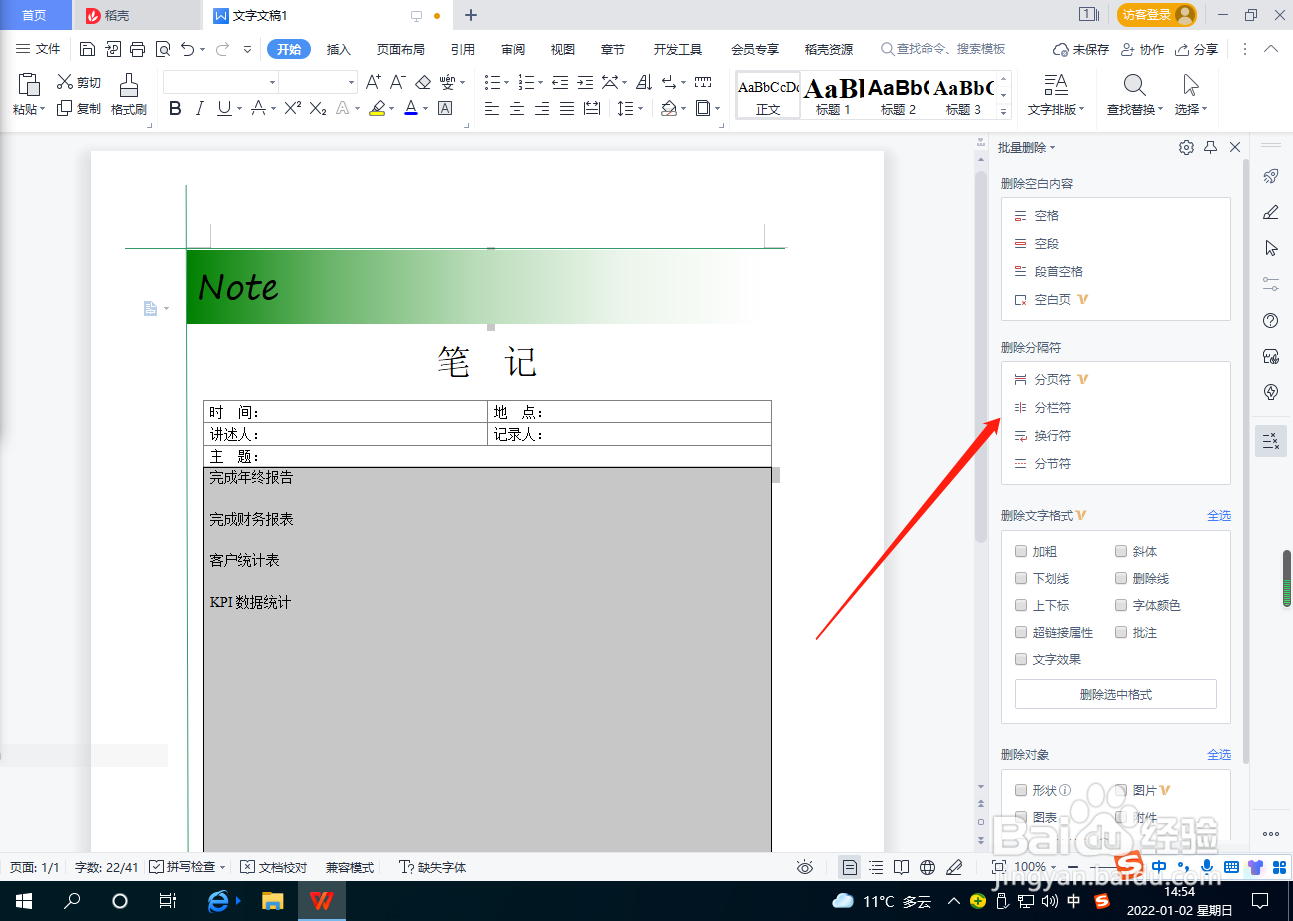Click the Paste clipboard icon

pos(29,85)
